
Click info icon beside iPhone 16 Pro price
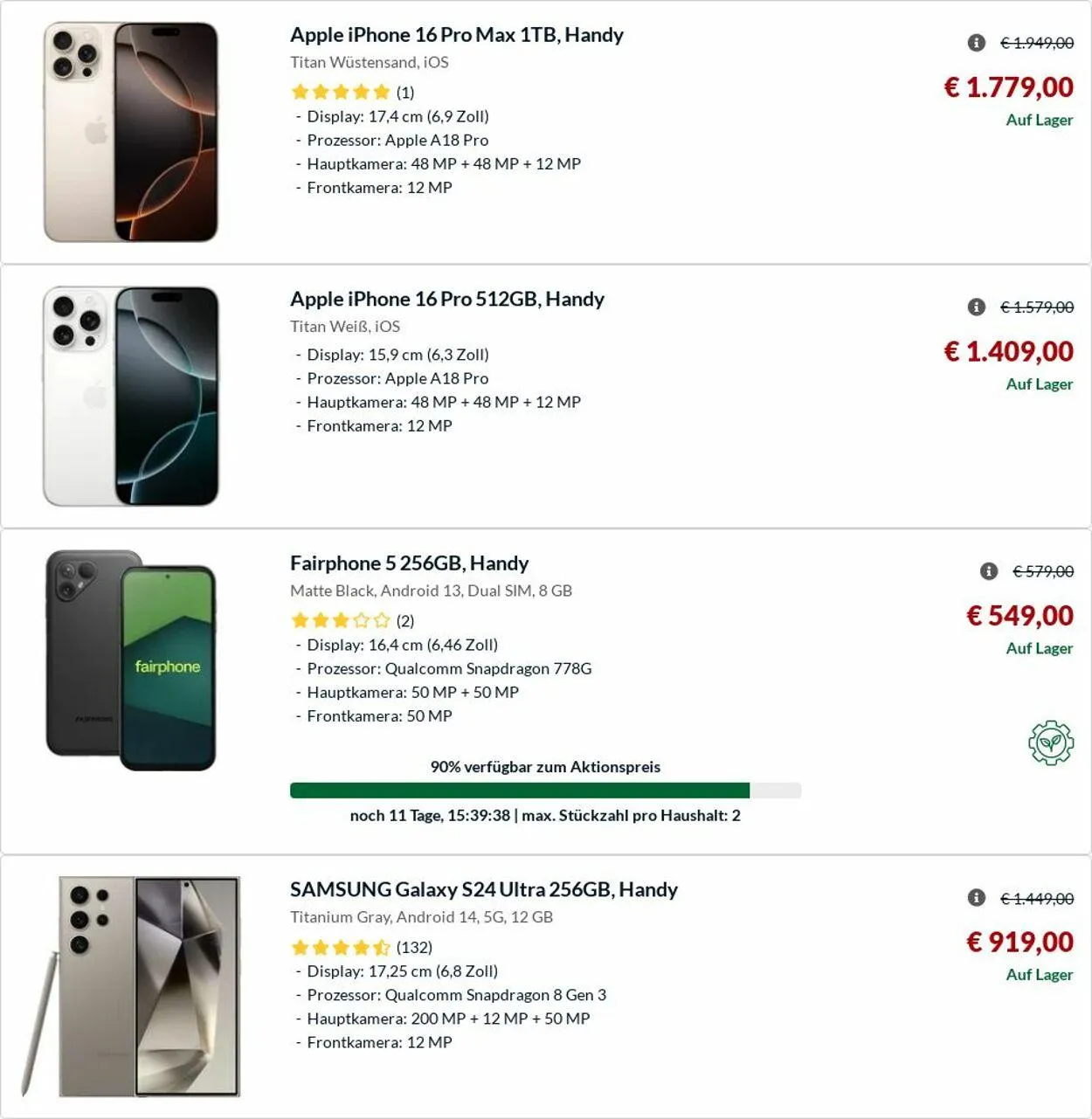[x=977, y=307]
